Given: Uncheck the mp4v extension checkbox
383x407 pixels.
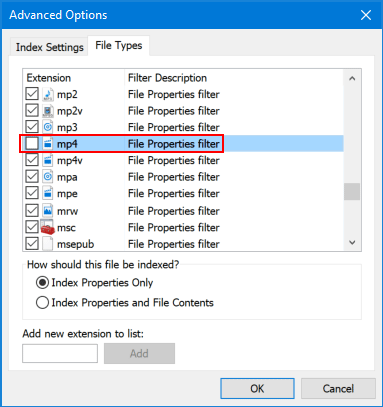Looking at the screenshot, I should (32, 160).
